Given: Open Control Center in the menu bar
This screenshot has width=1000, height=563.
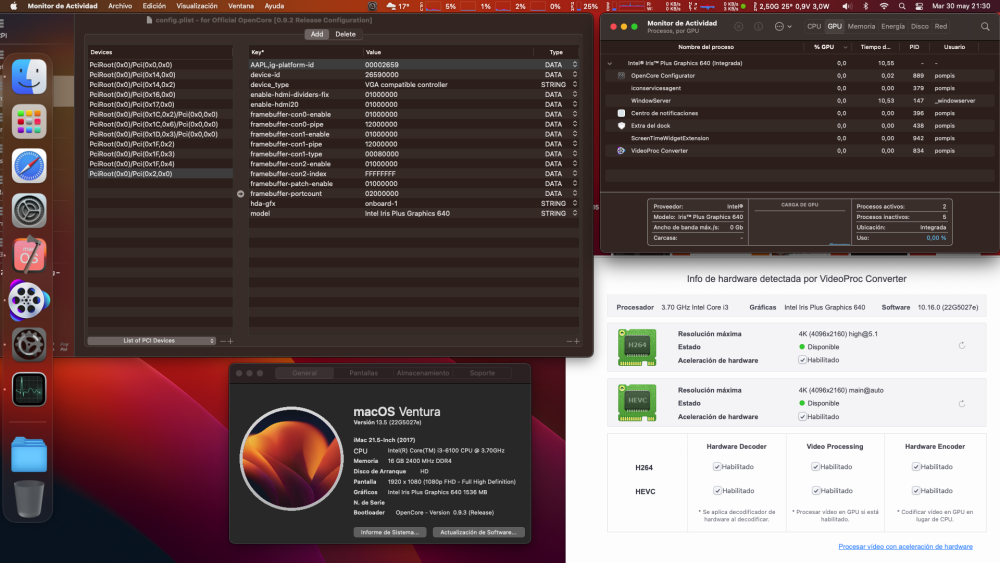Looking at the screenshot, I should click(919, 6).
